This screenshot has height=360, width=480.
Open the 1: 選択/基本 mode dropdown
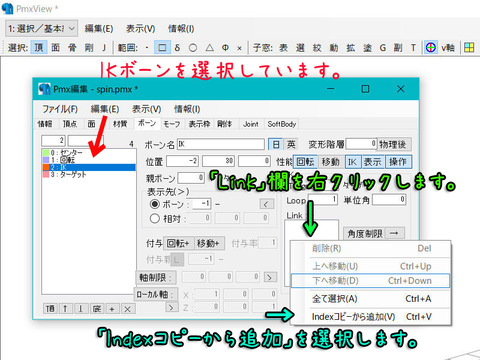tap(41, 29)
